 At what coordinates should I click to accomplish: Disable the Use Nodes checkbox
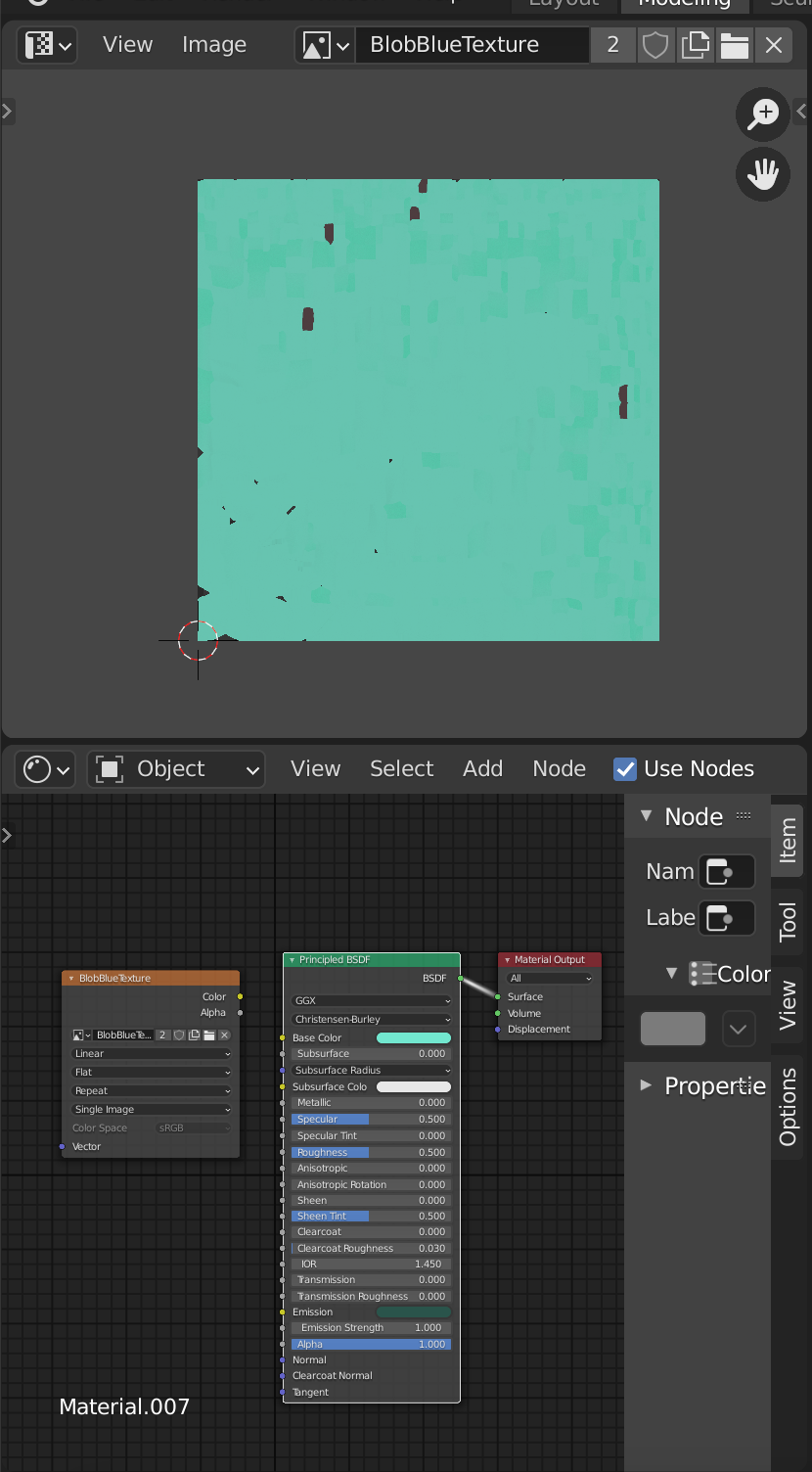(625, 769)
